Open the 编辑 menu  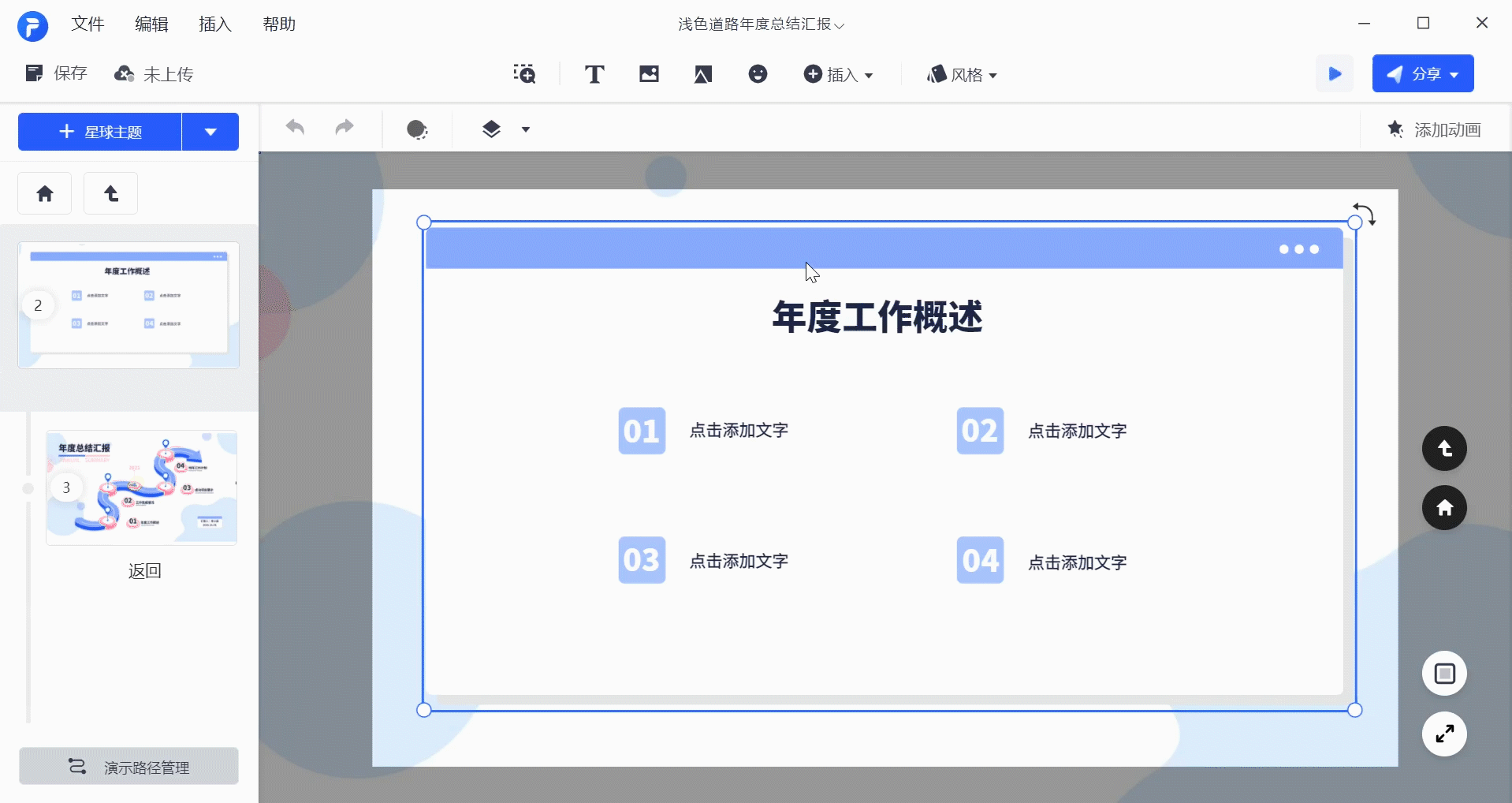[x=151, y=24]
